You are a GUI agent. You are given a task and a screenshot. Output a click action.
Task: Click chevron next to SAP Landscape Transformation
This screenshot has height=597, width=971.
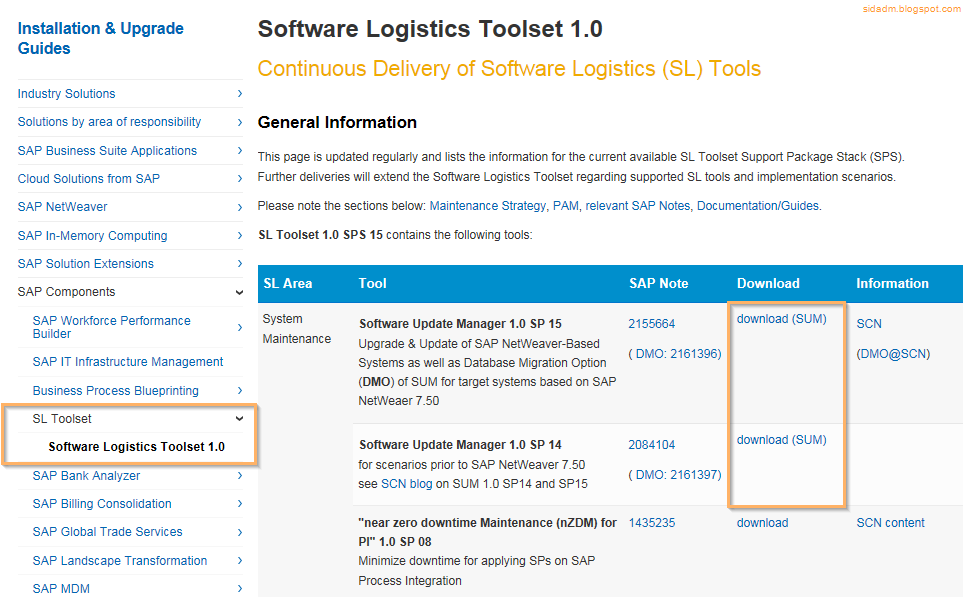click(240, 560)
